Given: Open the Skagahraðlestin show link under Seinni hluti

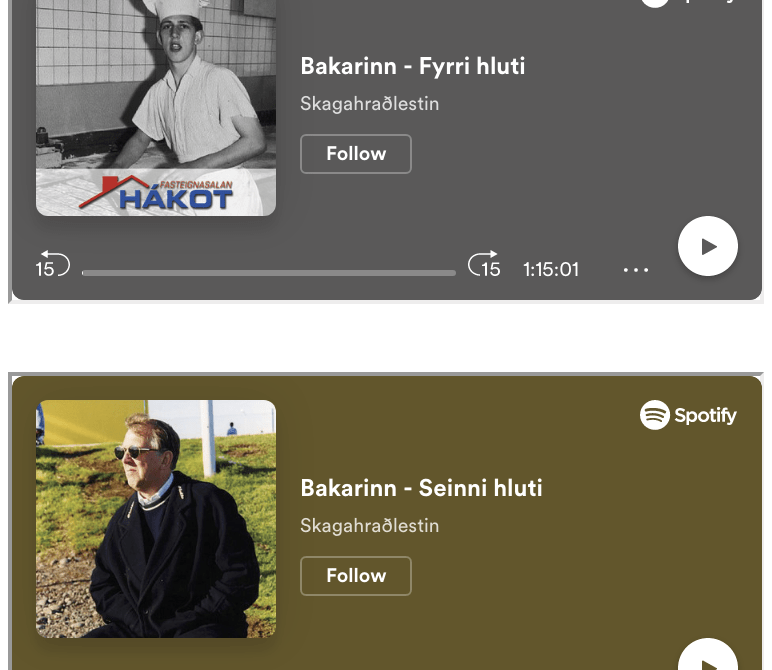Looking at the screenshot, I should click(370, 526).
